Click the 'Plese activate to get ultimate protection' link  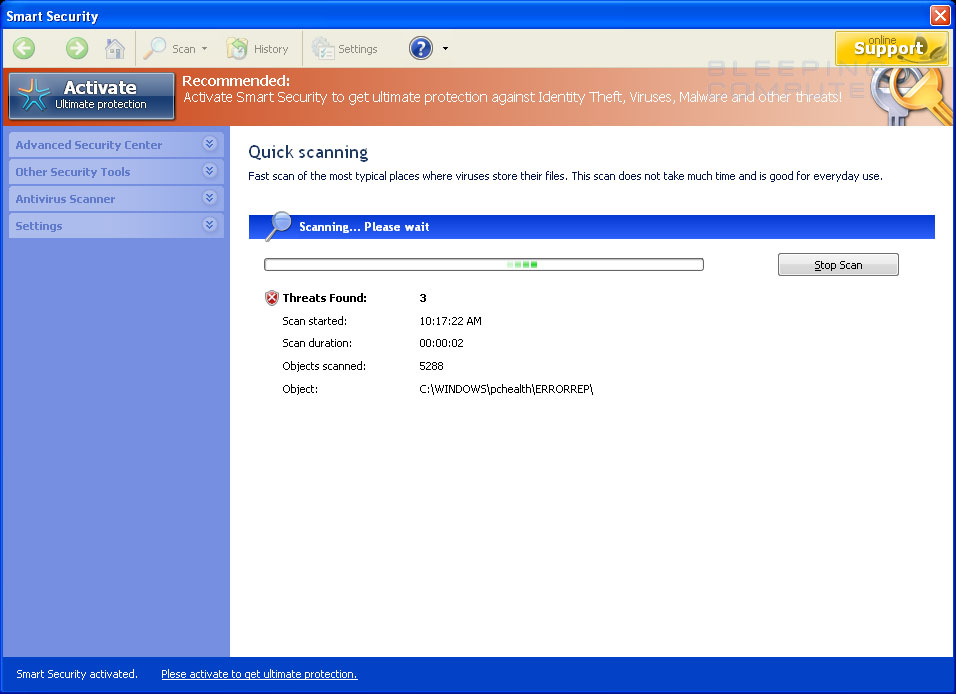259,674
